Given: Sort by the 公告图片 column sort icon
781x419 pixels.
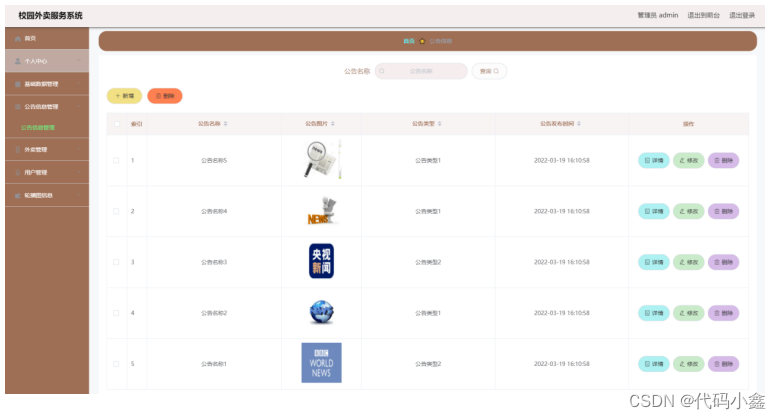Looking at the screenshot, I should 333,124.
